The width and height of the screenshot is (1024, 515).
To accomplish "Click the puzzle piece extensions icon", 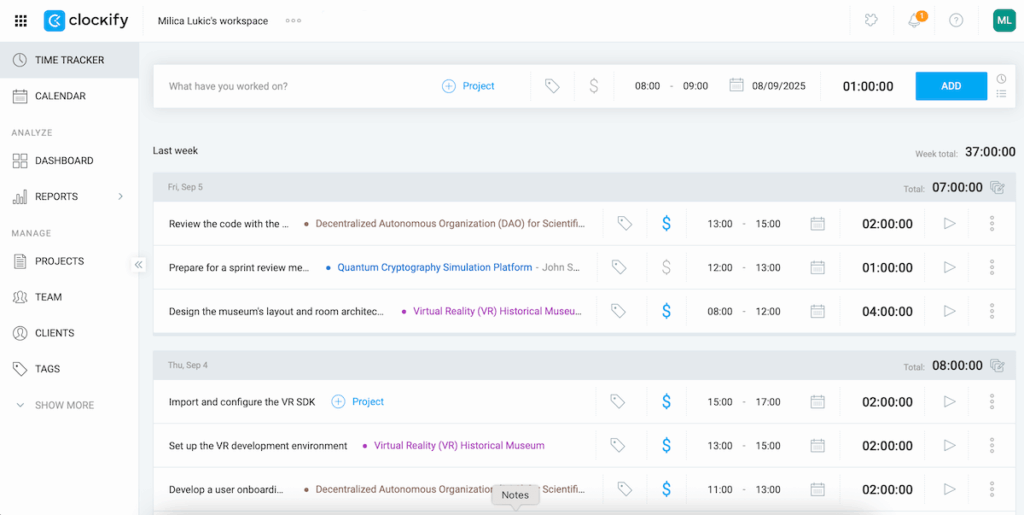I will [871, 21].
